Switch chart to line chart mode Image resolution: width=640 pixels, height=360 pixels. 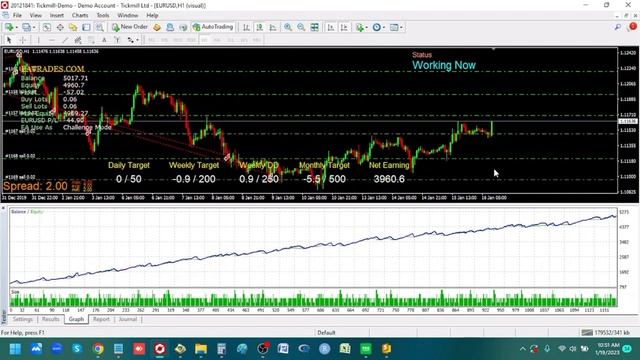click(x=273, y=27)
